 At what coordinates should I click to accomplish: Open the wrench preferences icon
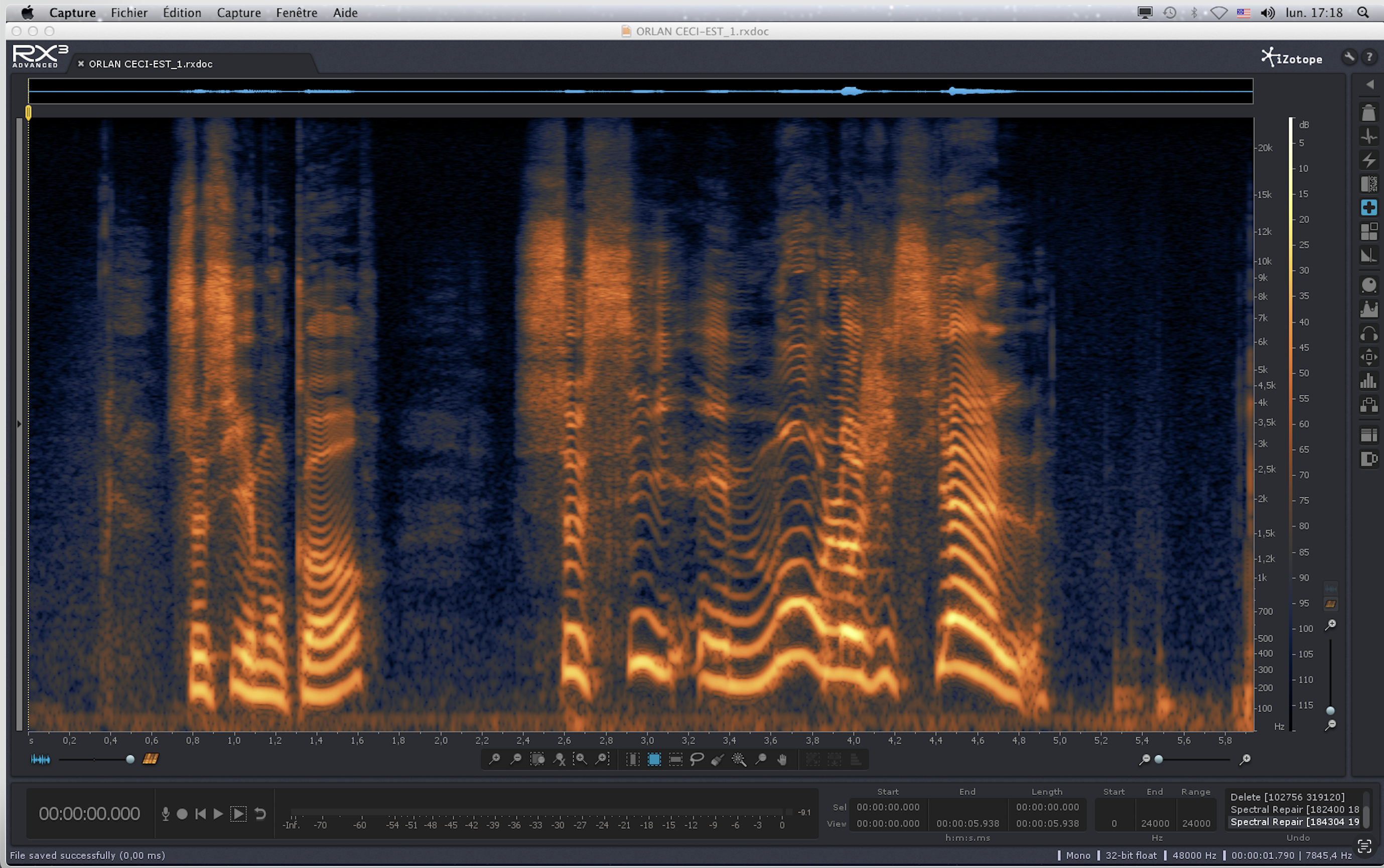pyautogui.click(x=1349, y=57)
